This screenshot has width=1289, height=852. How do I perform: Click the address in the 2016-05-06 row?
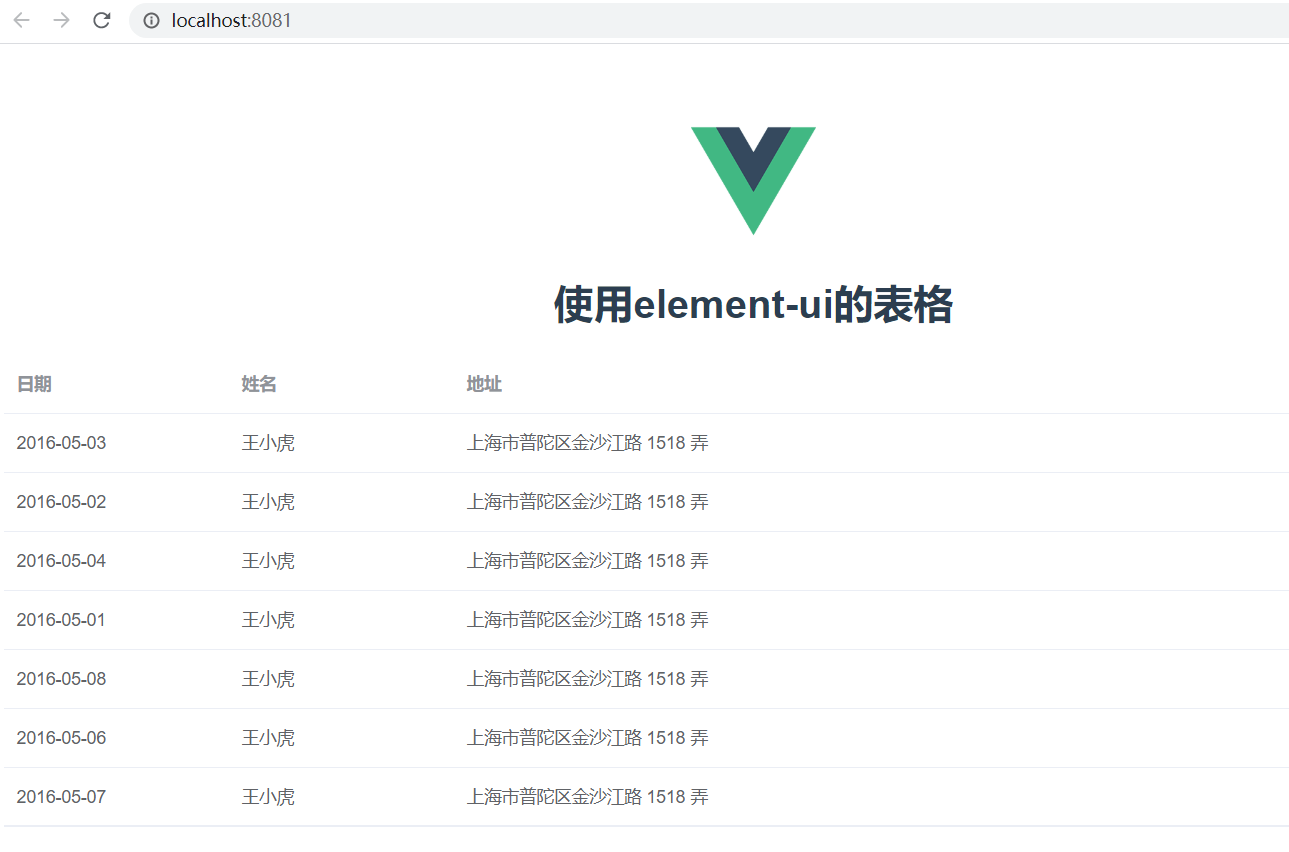(588, 738)
